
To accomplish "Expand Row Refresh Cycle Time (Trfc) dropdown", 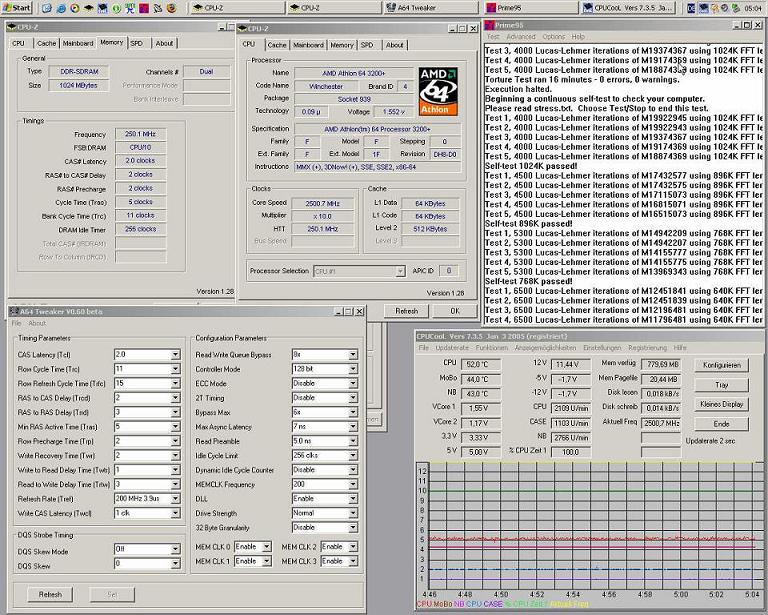I will (x=175, y=383).
